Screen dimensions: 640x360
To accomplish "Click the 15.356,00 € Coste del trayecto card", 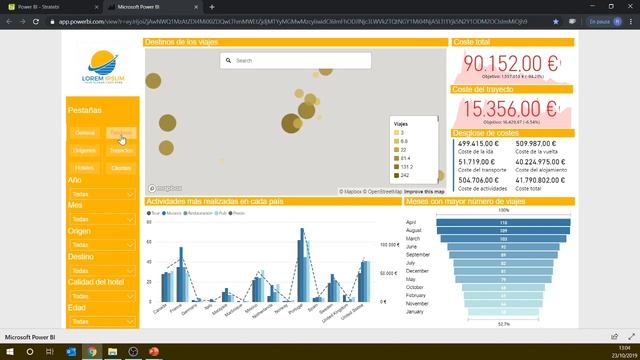I will click(x=512, y=110).
